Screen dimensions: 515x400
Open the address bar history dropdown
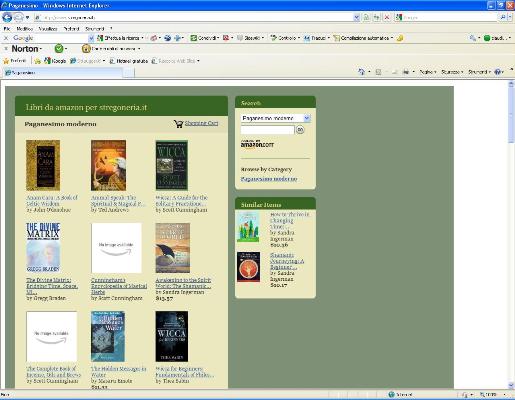pyautogui.click(x=356, y=17)
